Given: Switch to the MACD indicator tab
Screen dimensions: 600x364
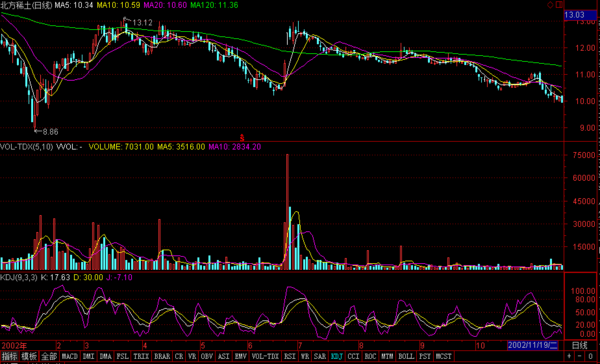Looking at the screenshot, I should tap(70, 356).
